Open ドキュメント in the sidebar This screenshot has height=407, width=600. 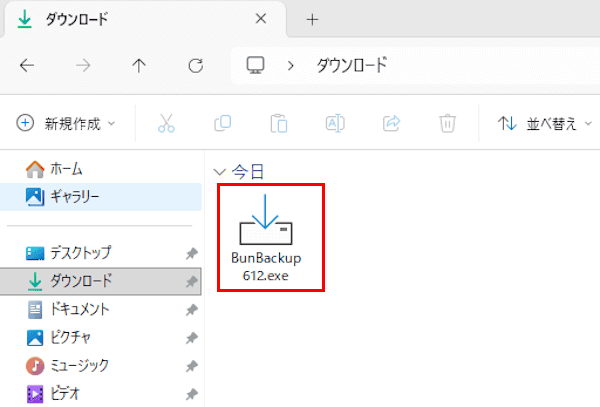tap(101, 309)
